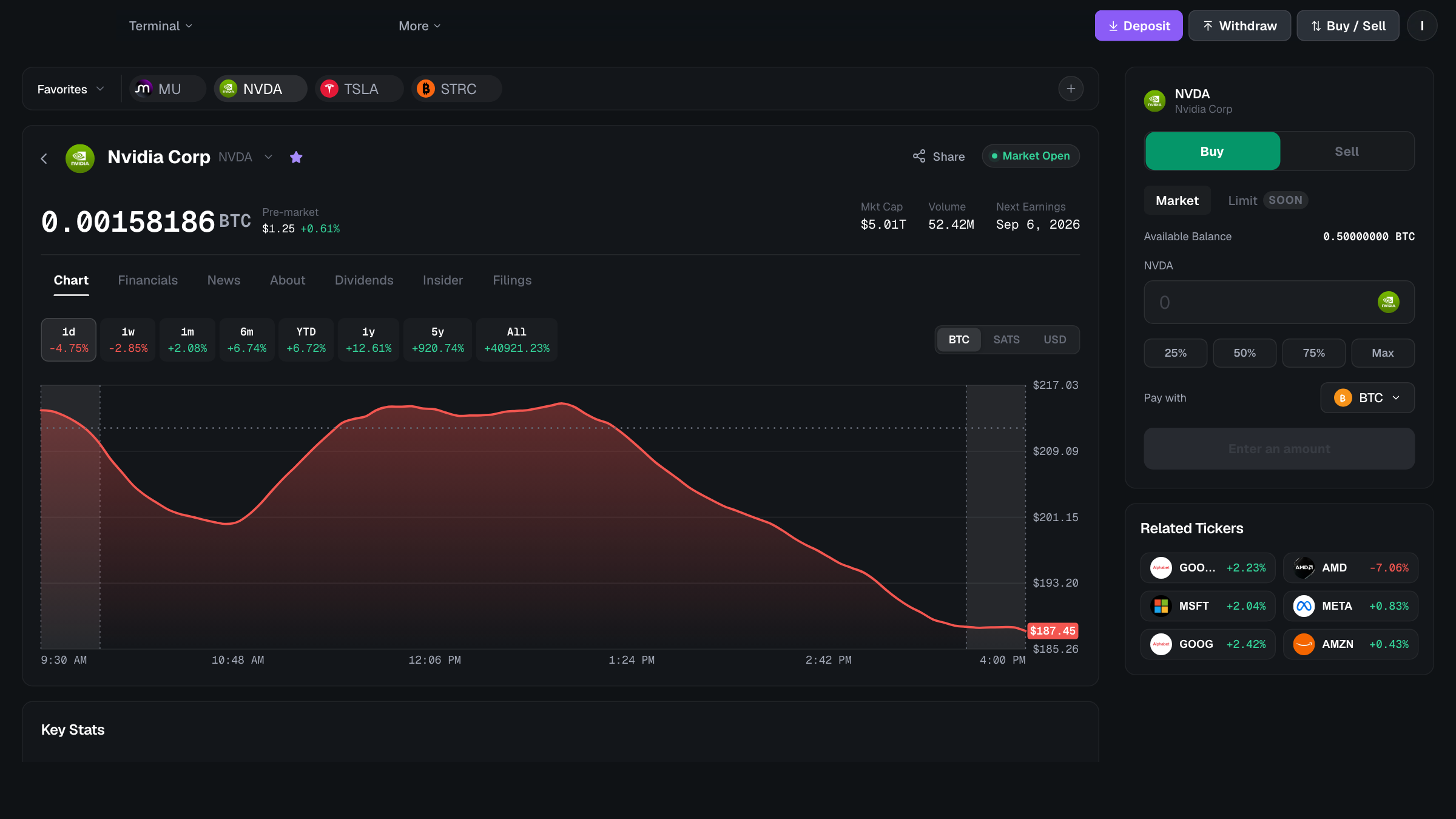
Task: Display chart prices in USD
Action: [x=1055, y=340]
